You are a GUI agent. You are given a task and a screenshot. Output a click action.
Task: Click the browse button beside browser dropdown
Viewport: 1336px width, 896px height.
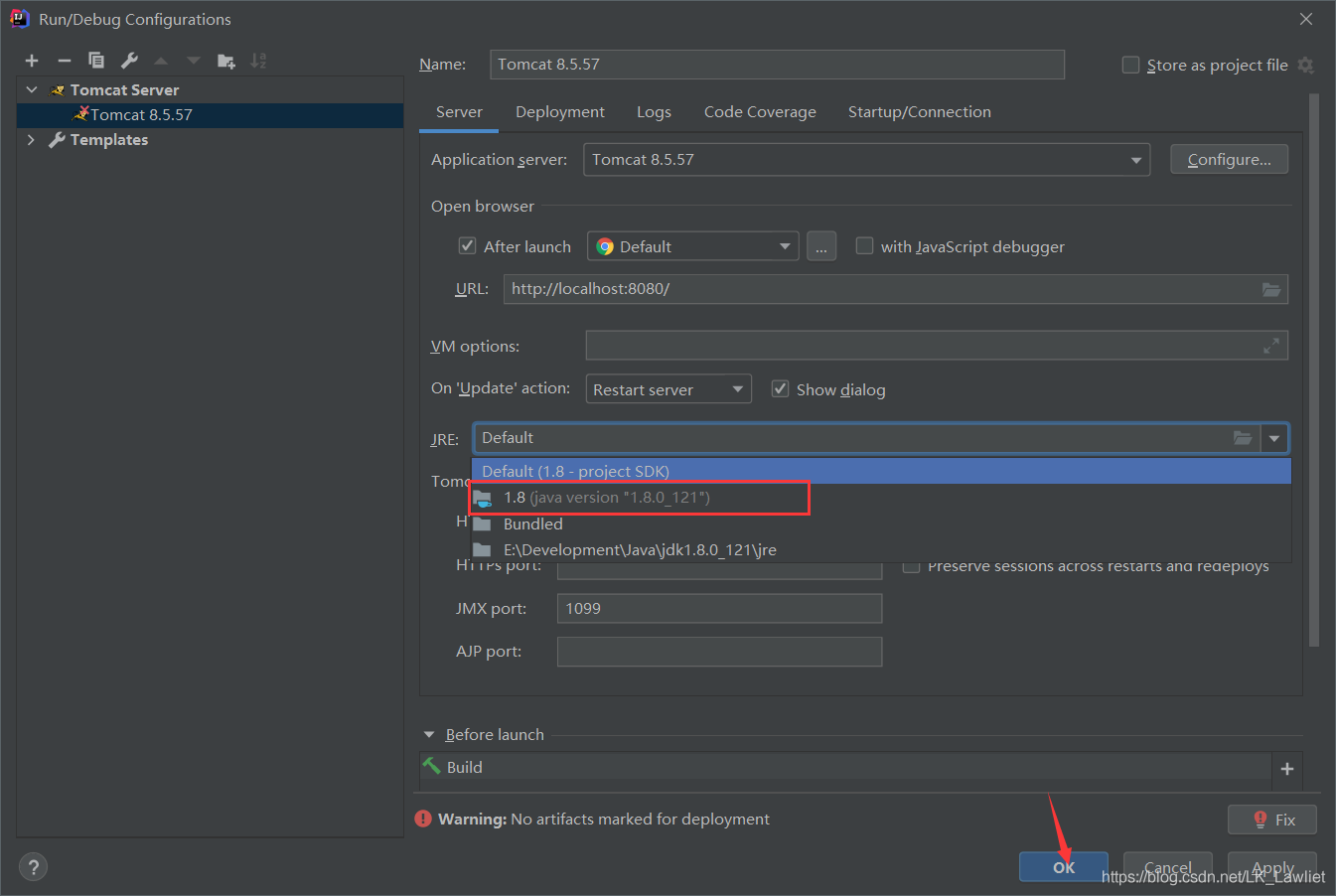(821, 246)
